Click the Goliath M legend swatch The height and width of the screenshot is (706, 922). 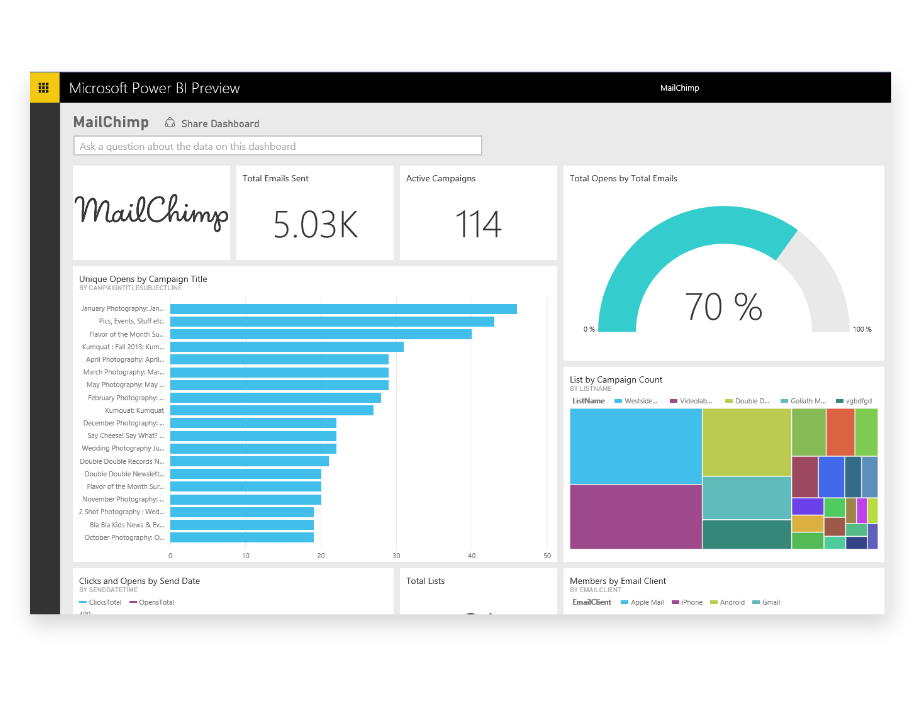coord(784,401)
